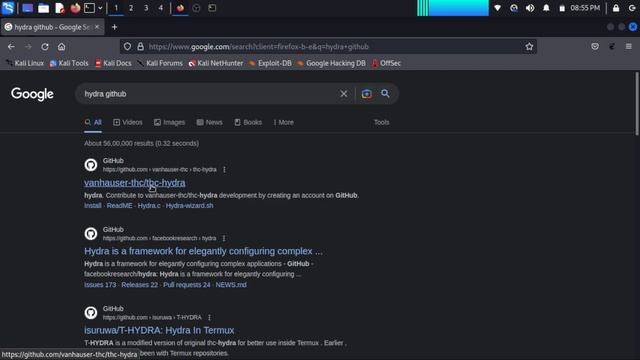Expand the terminal dropdown arrow in panel
This screenshot has height=360, width=640.
pos(100,8)
